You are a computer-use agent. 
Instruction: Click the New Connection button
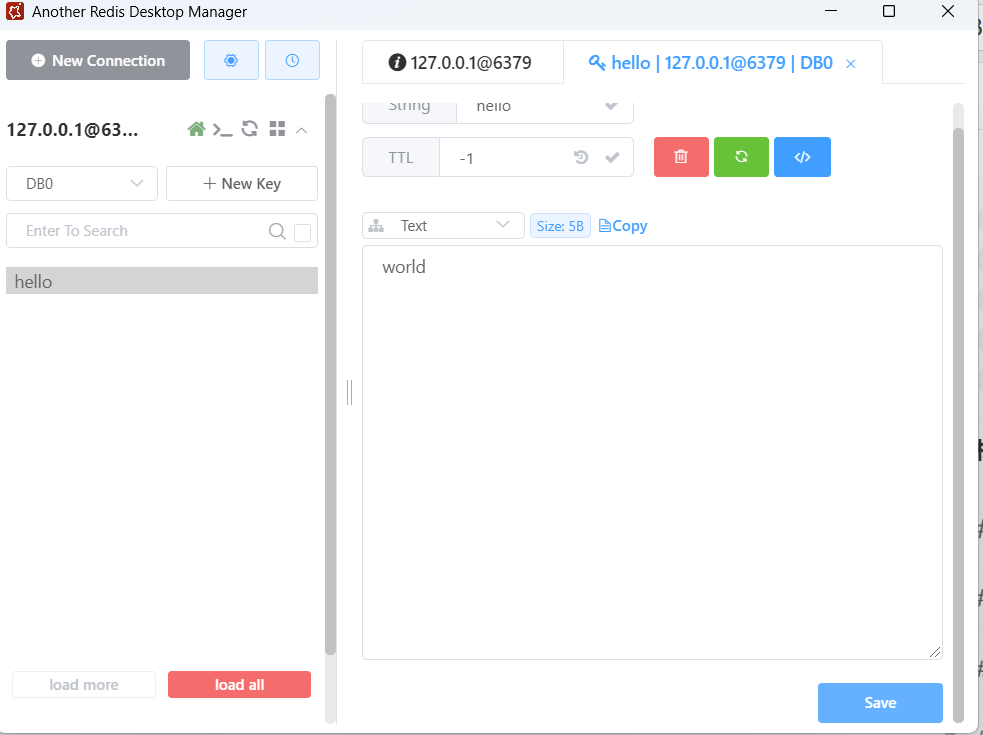click(x=98, y=60)
